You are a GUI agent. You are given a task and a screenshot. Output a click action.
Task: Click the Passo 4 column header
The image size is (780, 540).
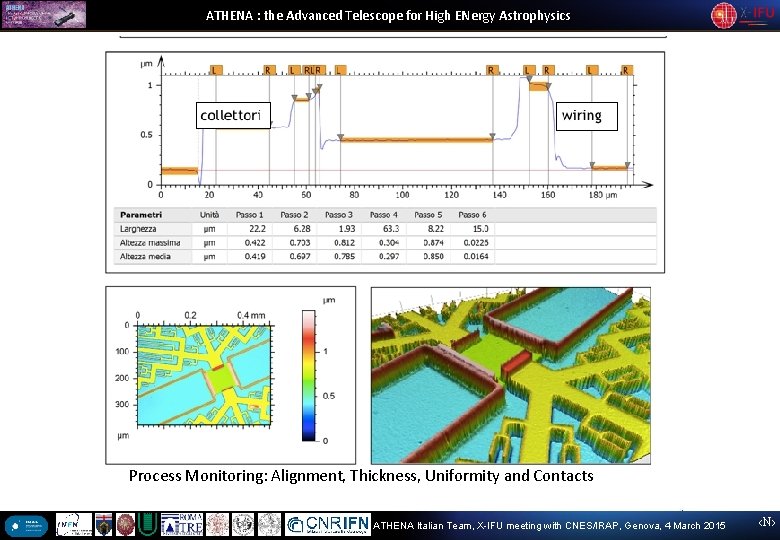click(x=384, y=215)
